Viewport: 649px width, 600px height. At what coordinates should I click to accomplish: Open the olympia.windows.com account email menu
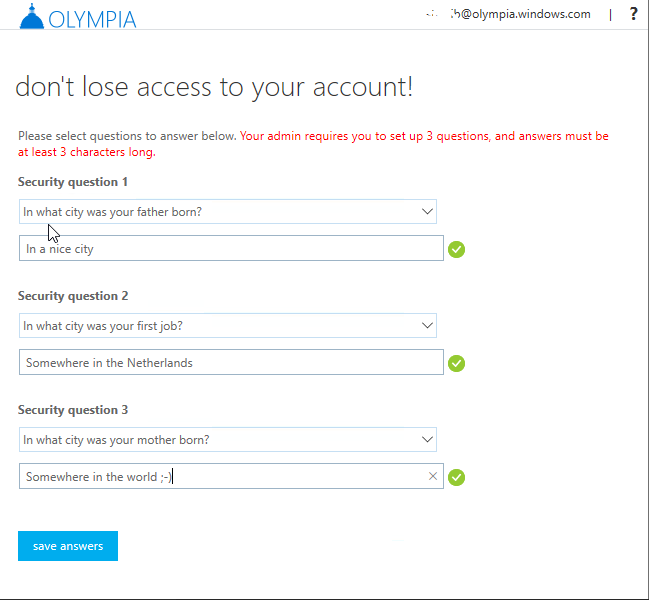pos(507,14)
